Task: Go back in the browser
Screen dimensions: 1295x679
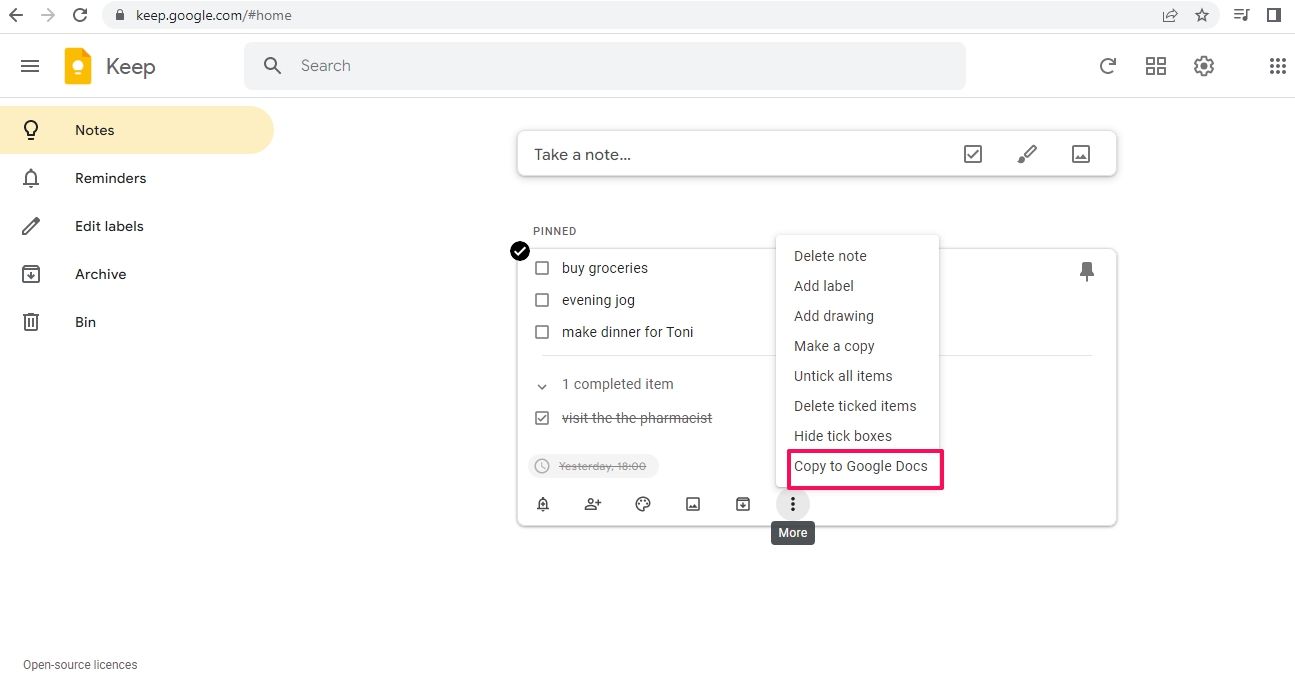Action: 16,15
